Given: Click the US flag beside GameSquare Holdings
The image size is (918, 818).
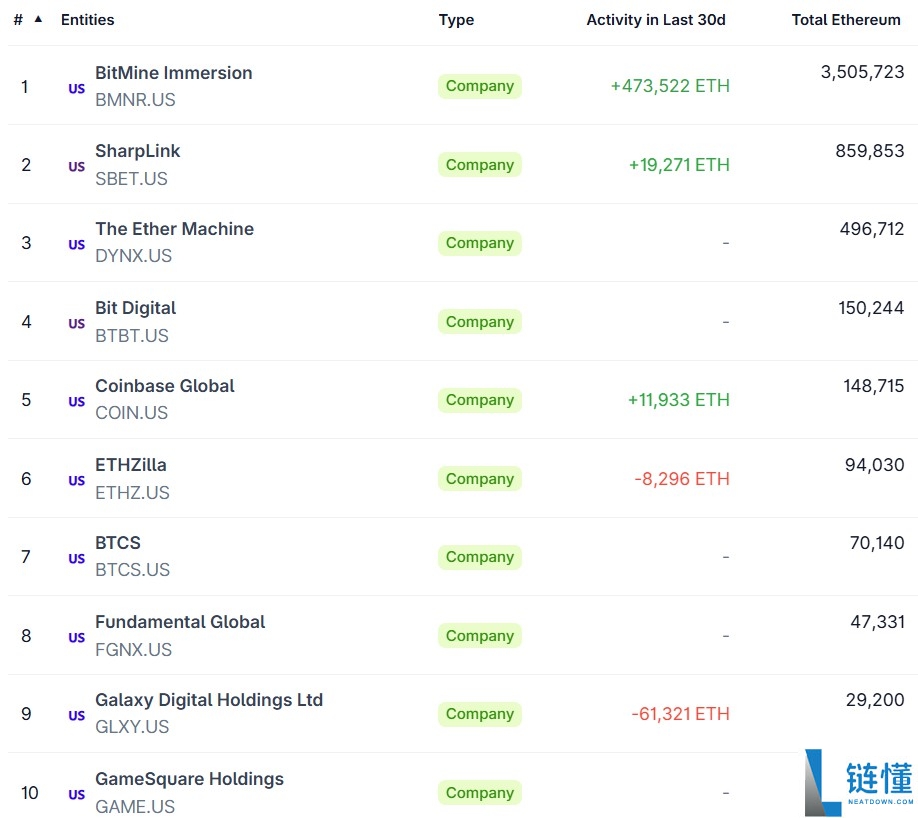Looking at the screenshot, I should (x=76, y=795).
